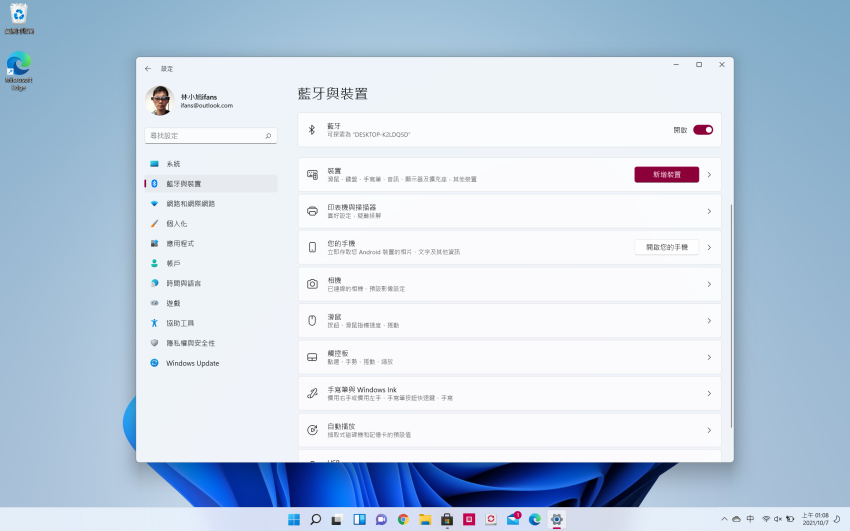This screenshot has width=850, height=531.
Task: Select 個人化 in the sidebar
Action: [x=211, y=224]
